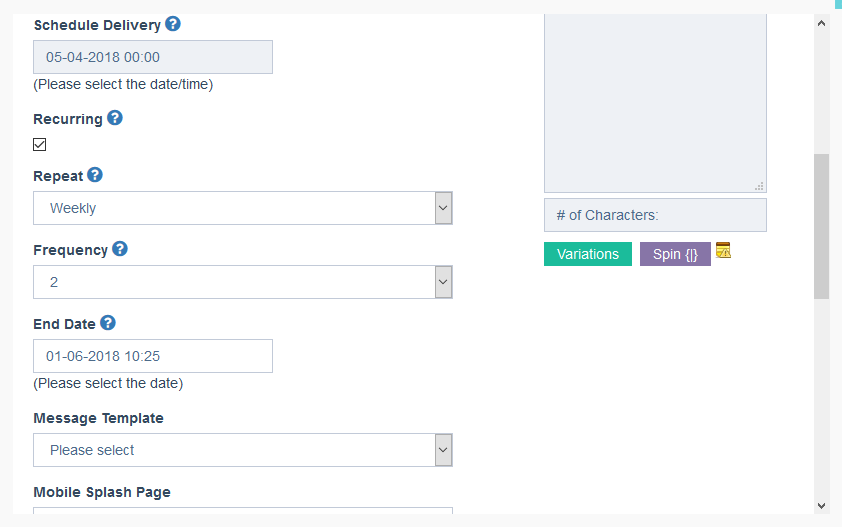Open the Frequency help tooltip icon
Image resolution: width=842 pixels, height=527 pixels.
120,249
